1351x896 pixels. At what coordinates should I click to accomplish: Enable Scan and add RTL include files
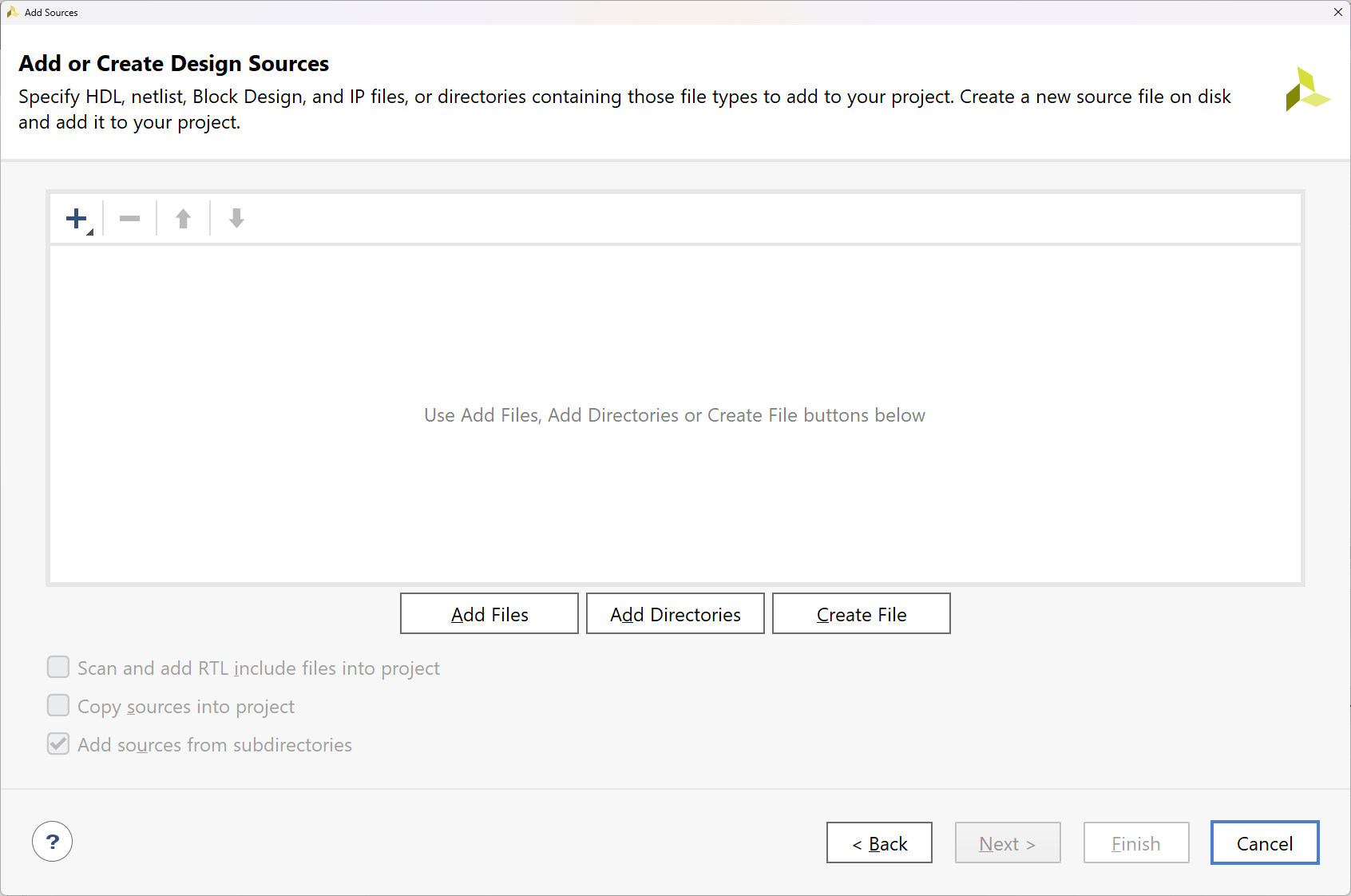click(x=57, y=667)
